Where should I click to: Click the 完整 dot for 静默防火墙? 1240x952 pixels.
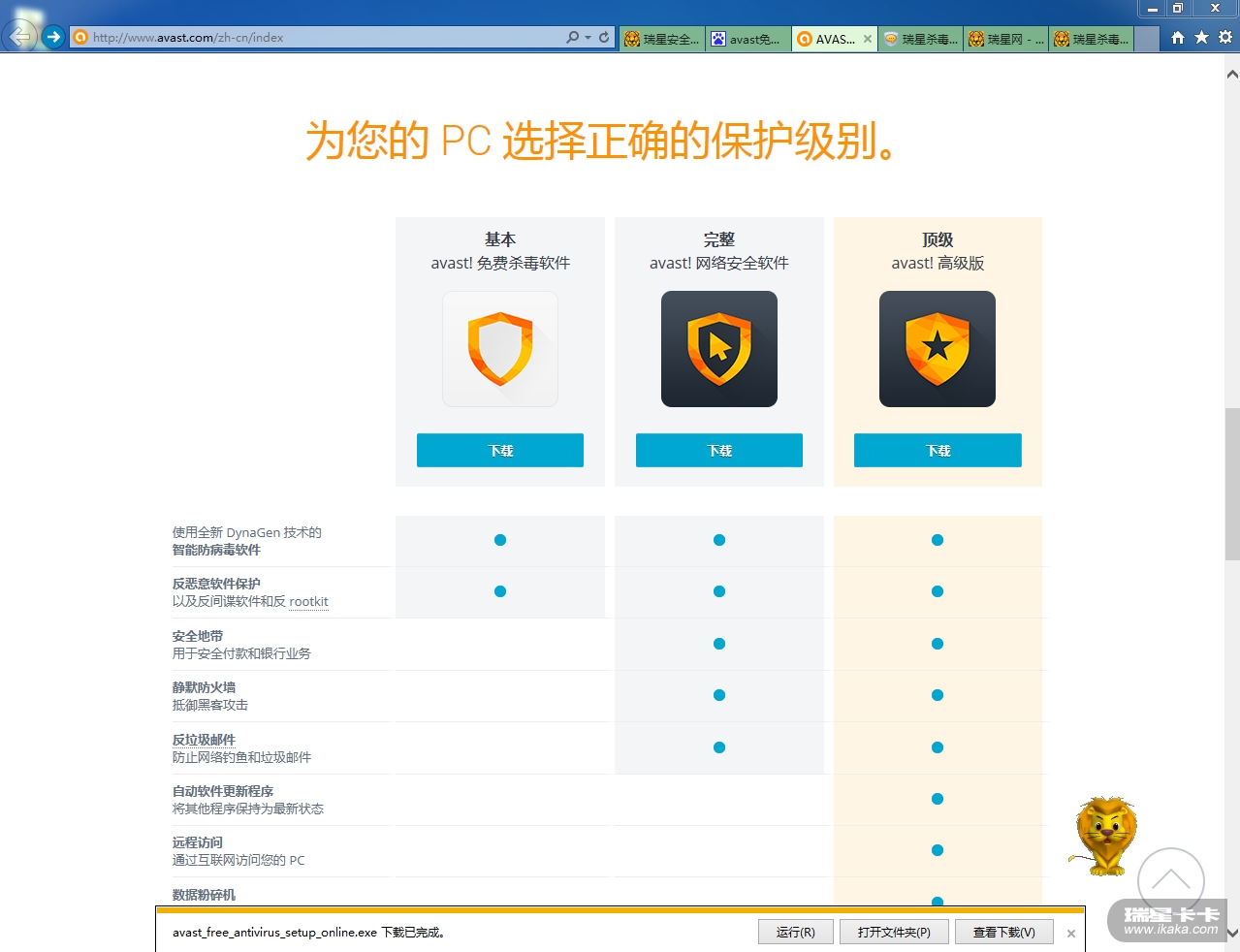click(719, 695)
